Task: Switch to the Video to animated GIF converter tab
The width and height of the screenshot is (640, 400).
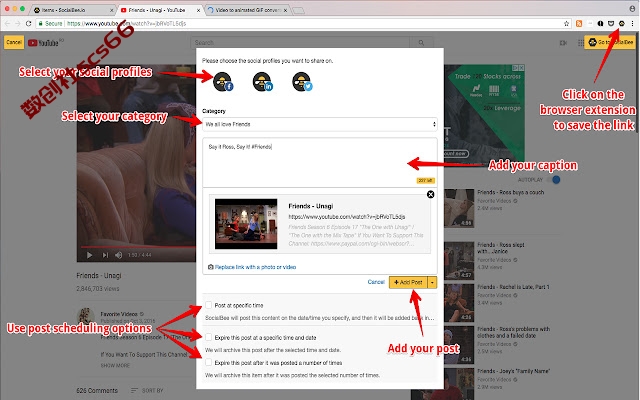Action: 246,10
